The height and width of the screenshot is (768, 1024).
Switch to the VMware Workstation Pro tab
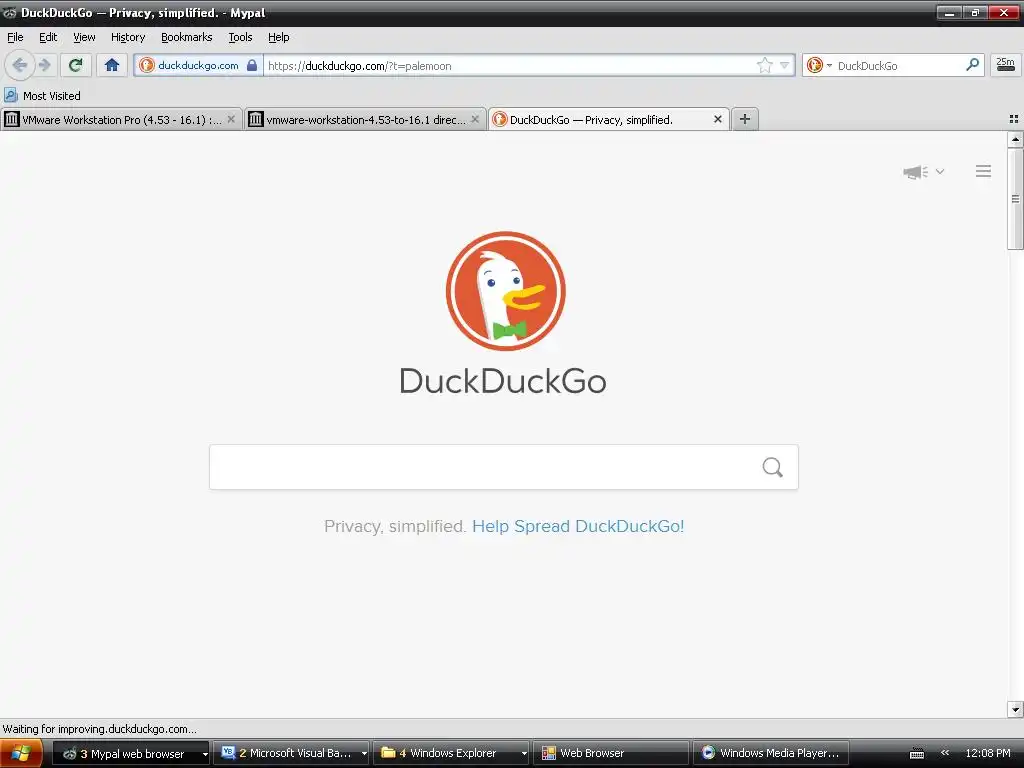click(x=120, y=120)
